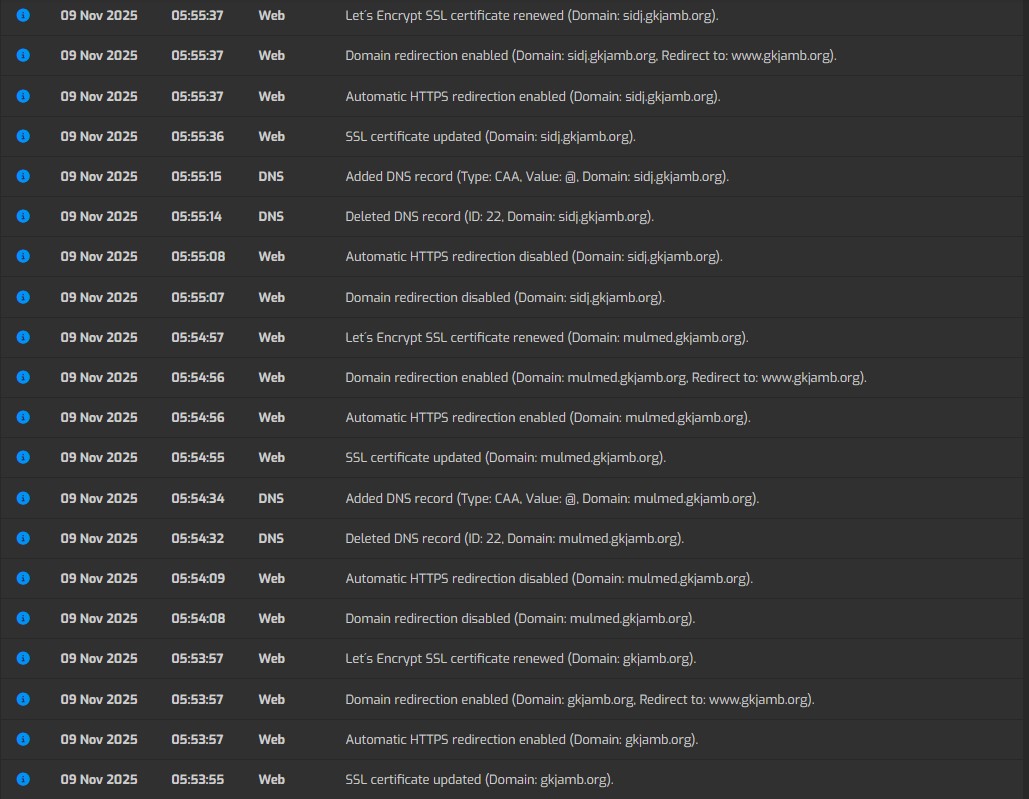Click the 05:55:08 timestamp
This screenshot has width=1029, height=799.
pyautogui.click(x=198, y=256)
